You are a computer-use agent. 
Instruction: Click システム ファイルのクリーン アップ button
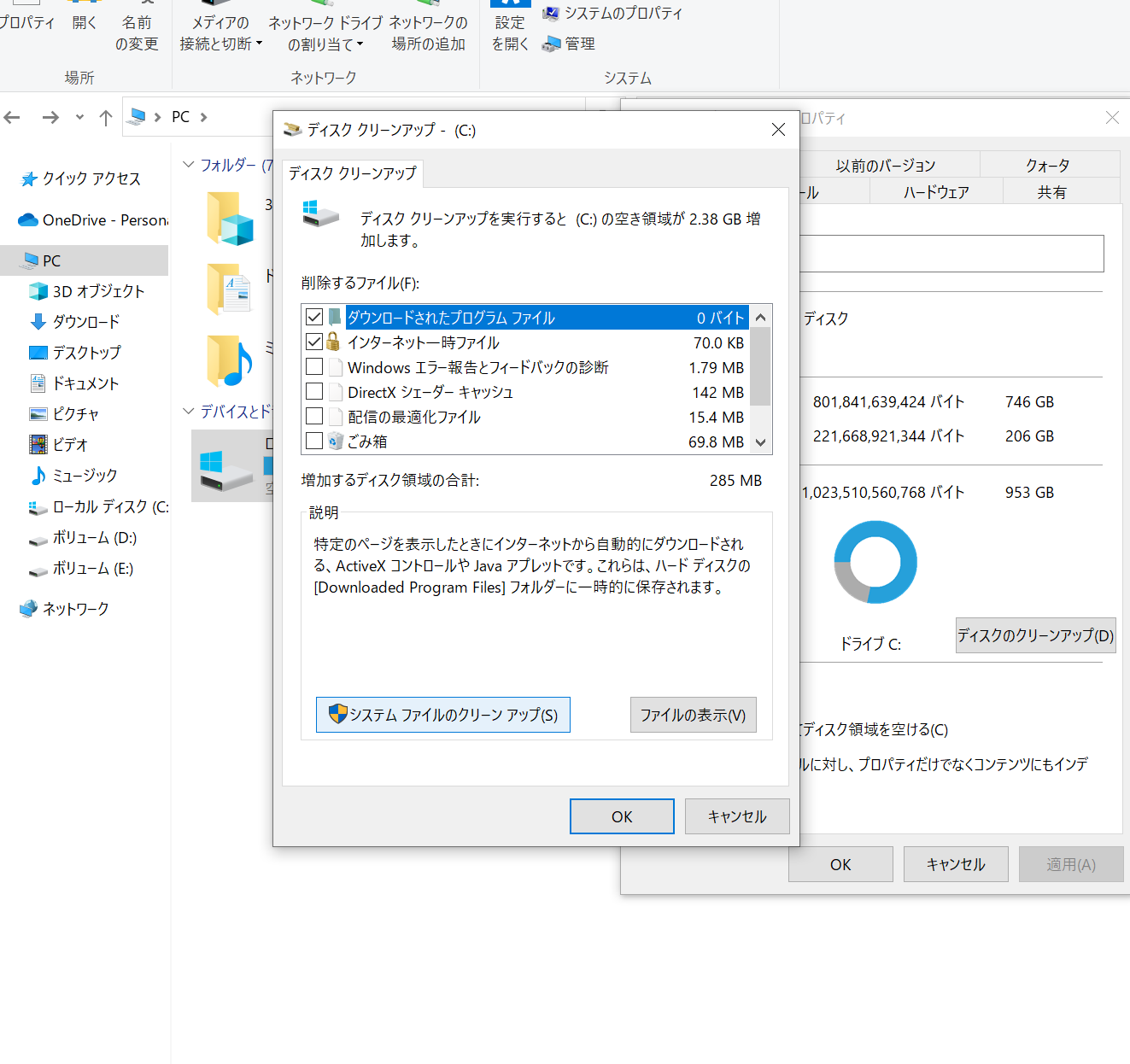[442, 715]
